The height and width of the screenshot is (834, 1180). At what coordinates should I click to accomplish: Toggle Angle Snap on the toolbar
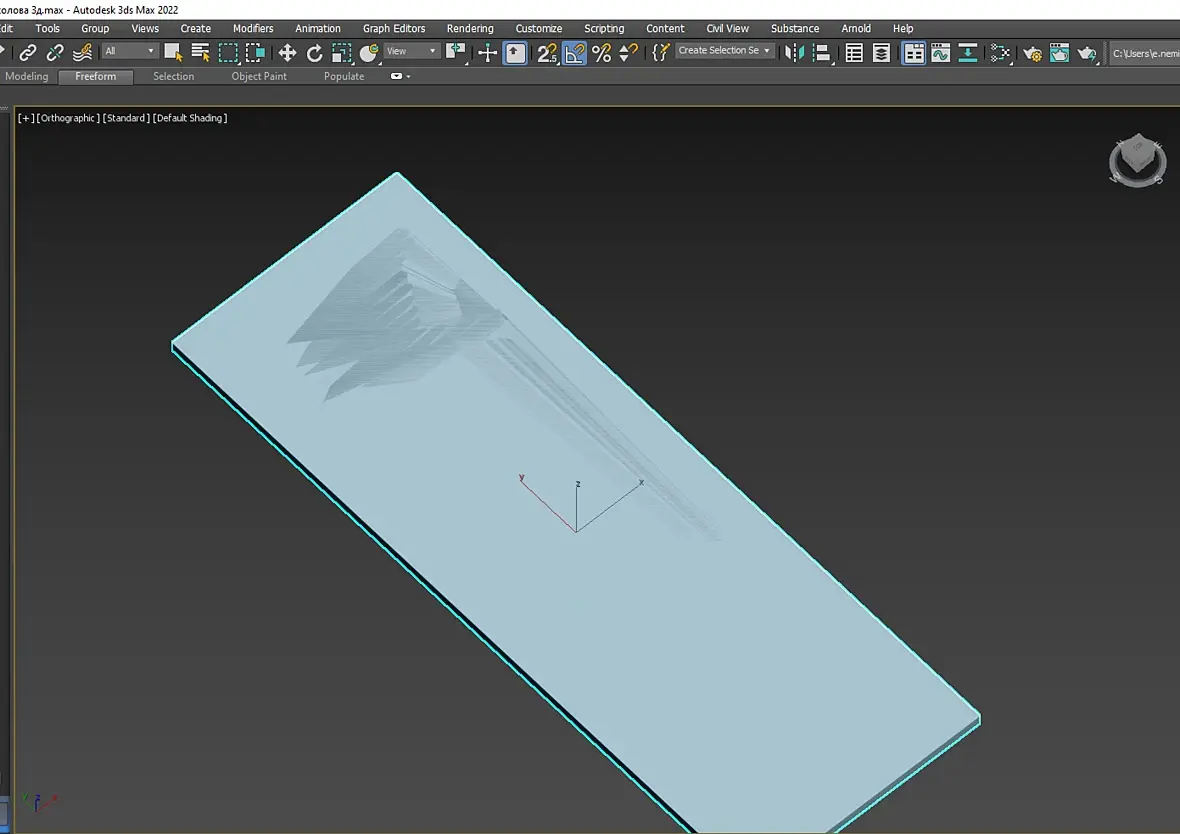(x=574, y=53)
